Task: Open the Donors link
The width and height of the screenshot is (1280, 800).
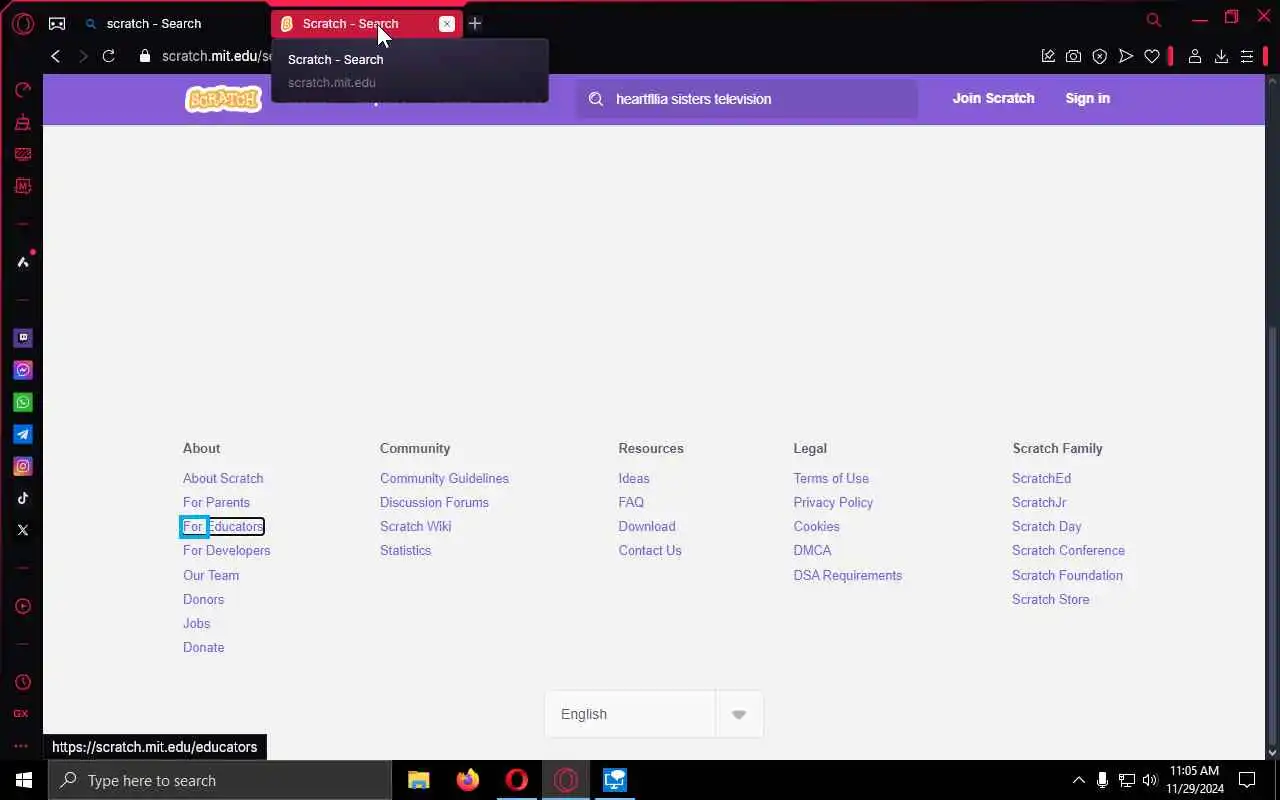Action: [203, 599]
